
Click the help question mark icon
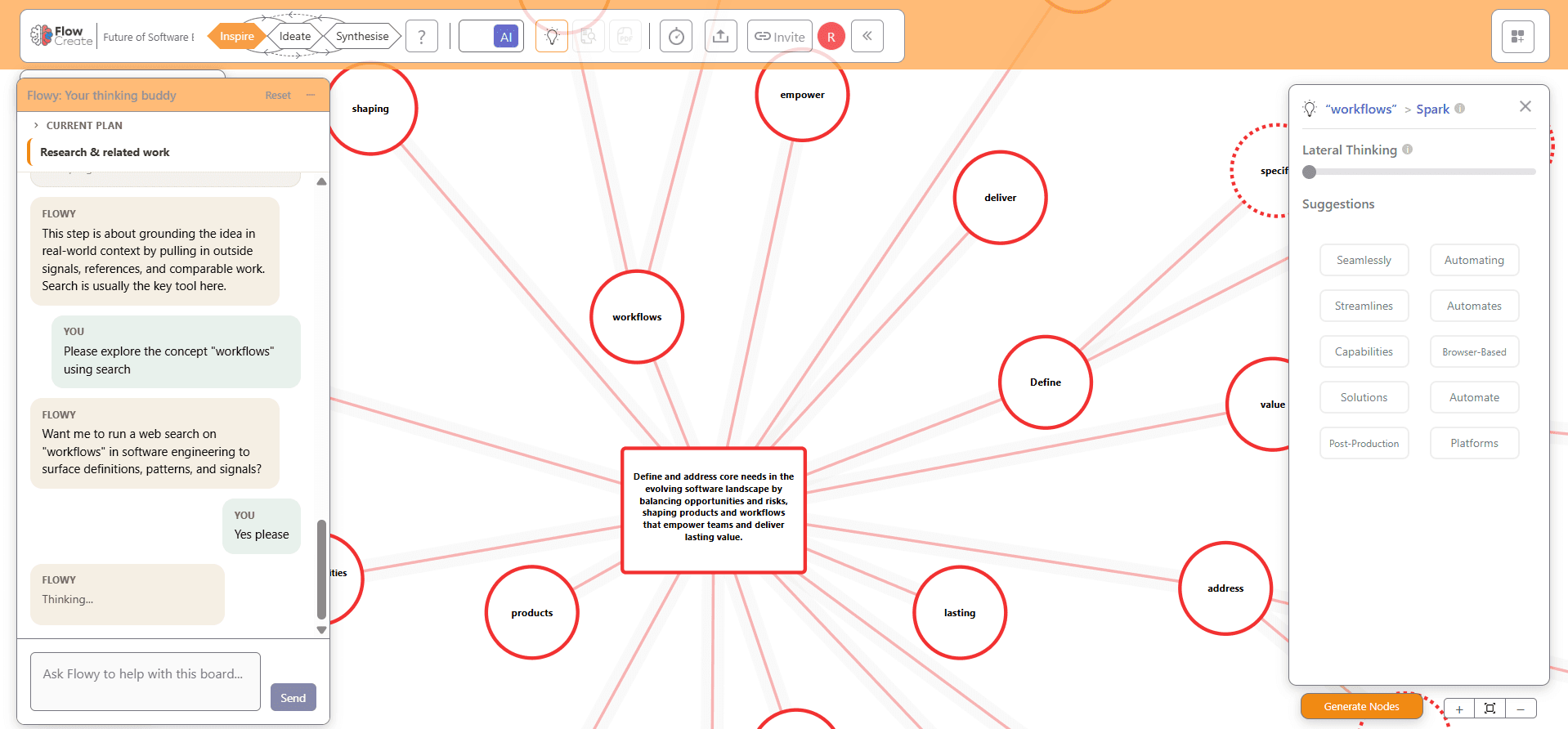[x=422, y=37]
